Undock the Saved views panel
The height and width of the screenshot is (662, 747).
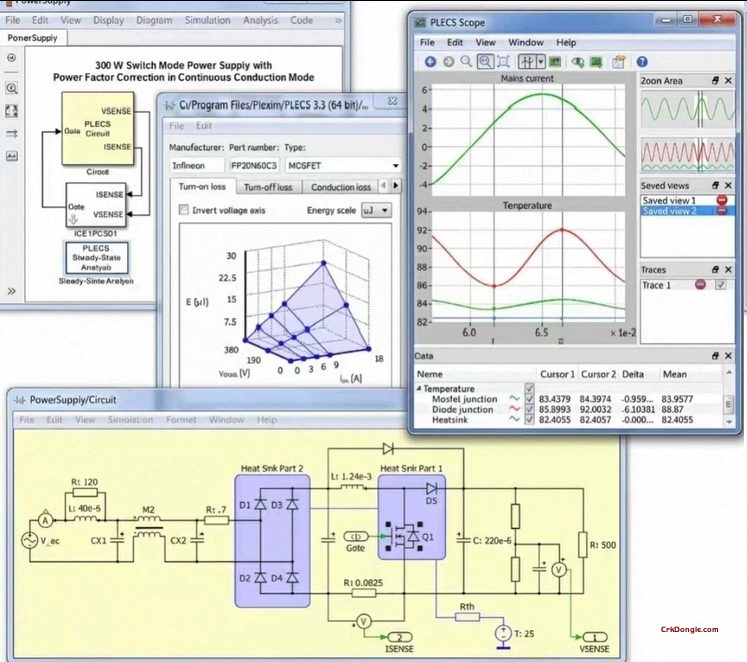(715, 185)
